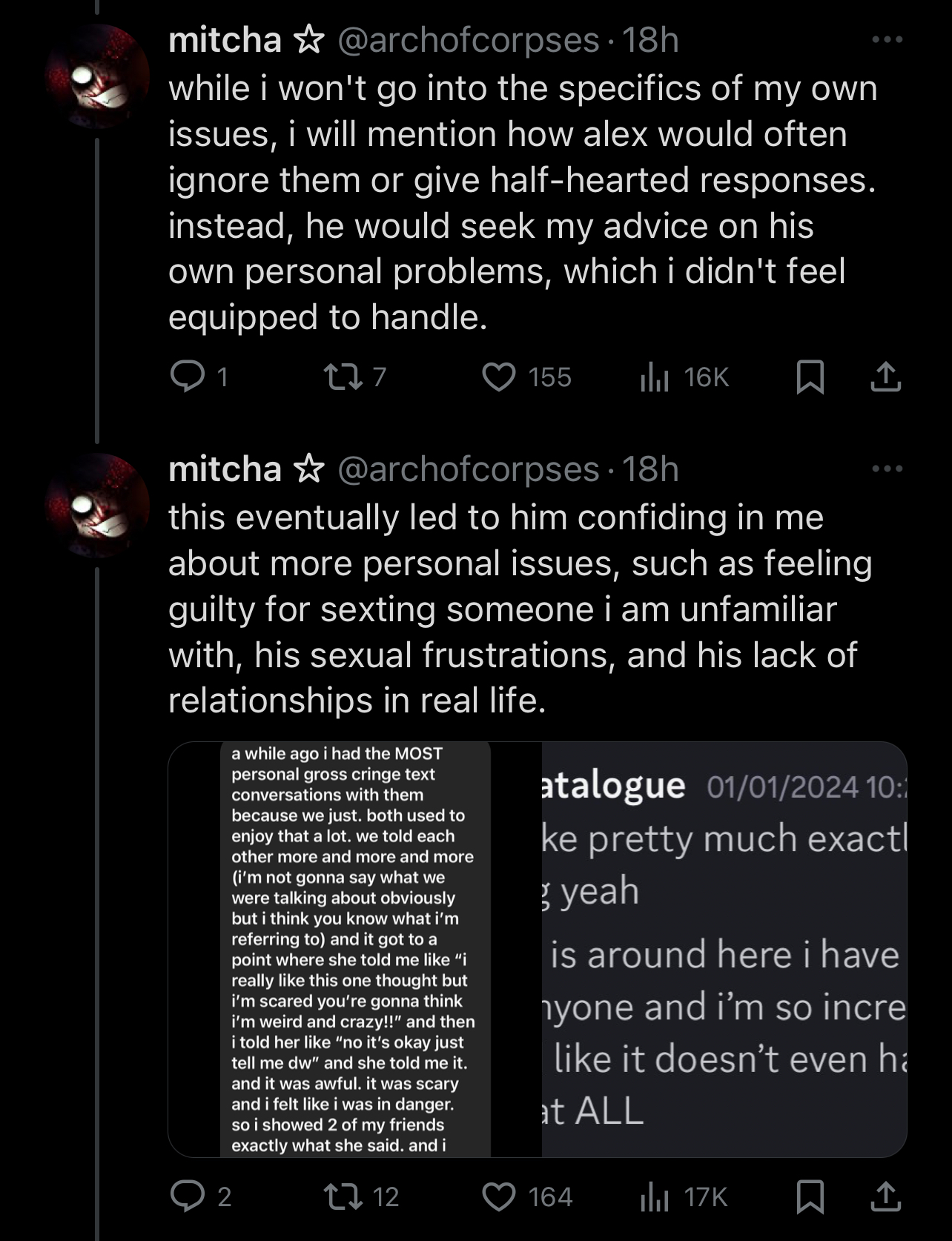This screenshot has width=952, height=1241.
Task: Repost the first tweet with 7 reposts
Action: coord(344,377)
